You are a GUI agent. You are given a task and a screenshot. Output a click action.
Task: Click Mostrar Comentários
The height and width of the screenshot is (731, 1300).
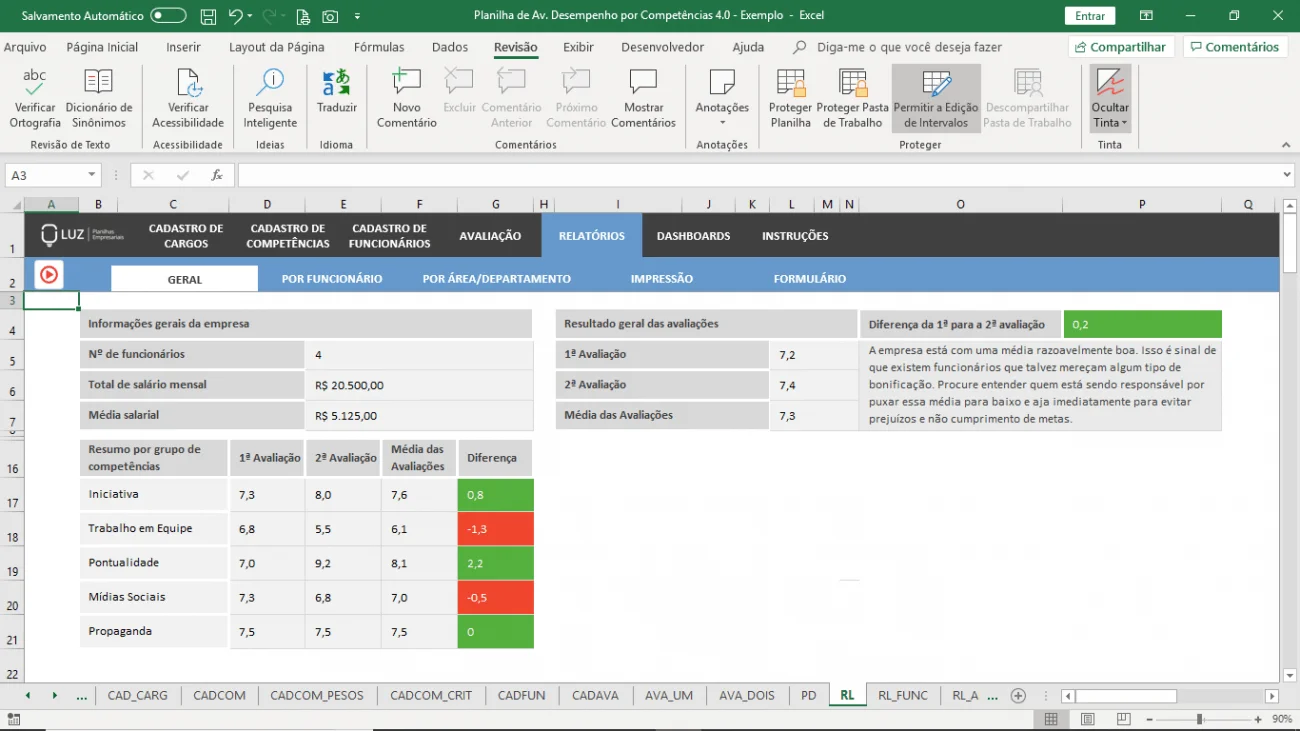(643, 99)
